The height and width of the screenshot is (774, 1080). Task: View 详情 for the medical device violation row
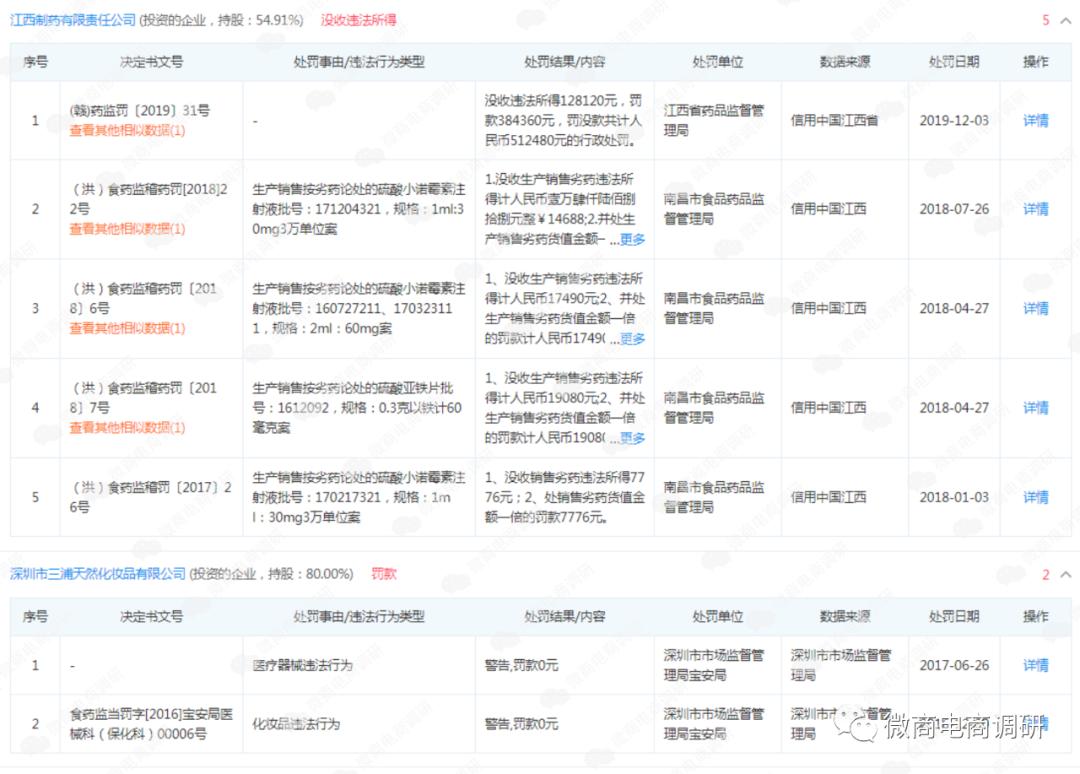[x=1035, y=663]
